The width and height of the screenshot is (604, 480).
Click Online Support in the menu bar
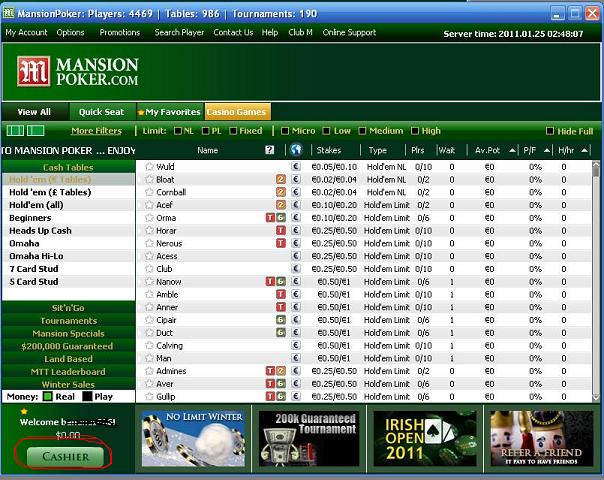[349, 32]
